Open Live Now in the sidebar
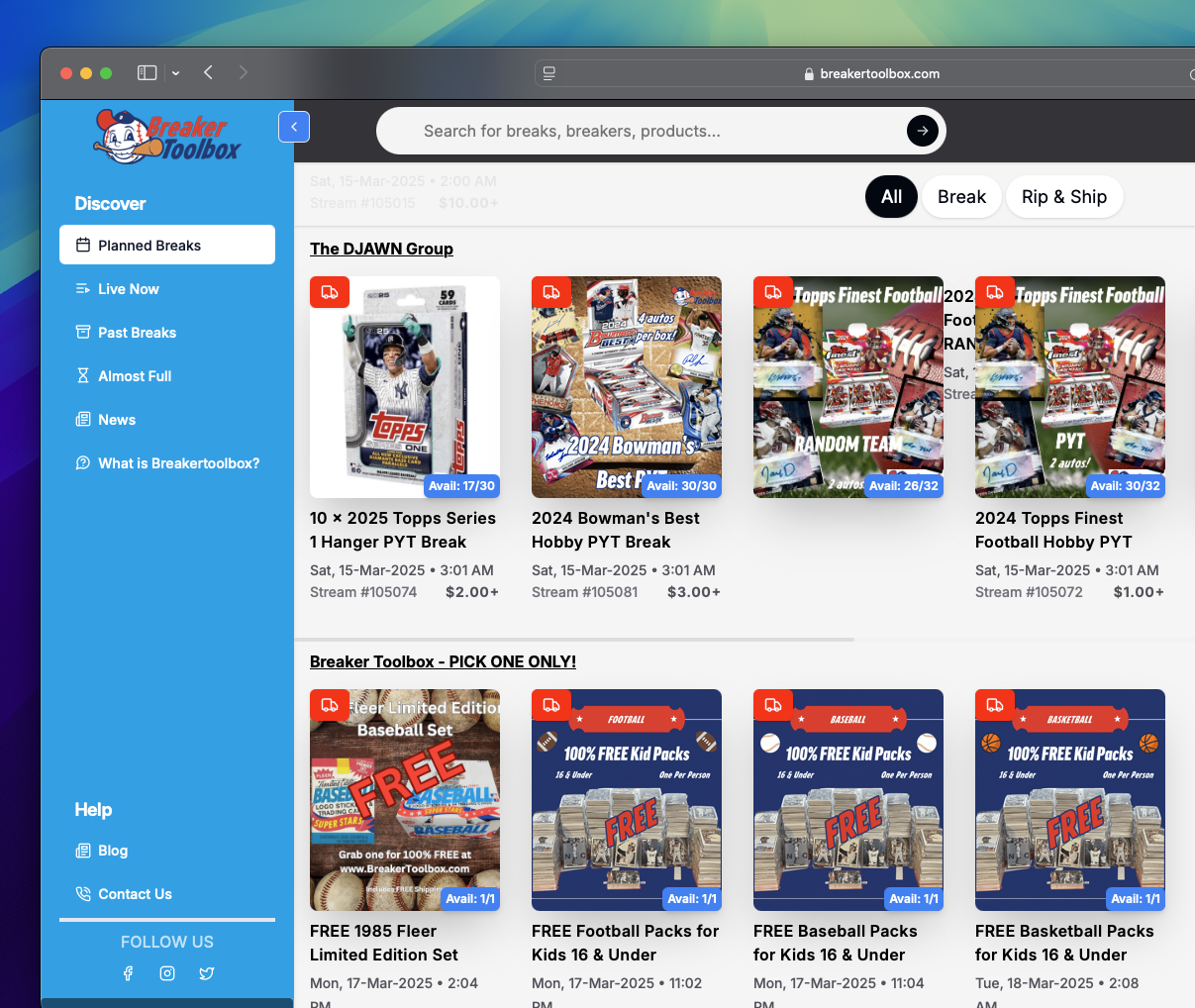Image resolution: width=1195 pixels, height=1008 pixels. coord(167,288)
